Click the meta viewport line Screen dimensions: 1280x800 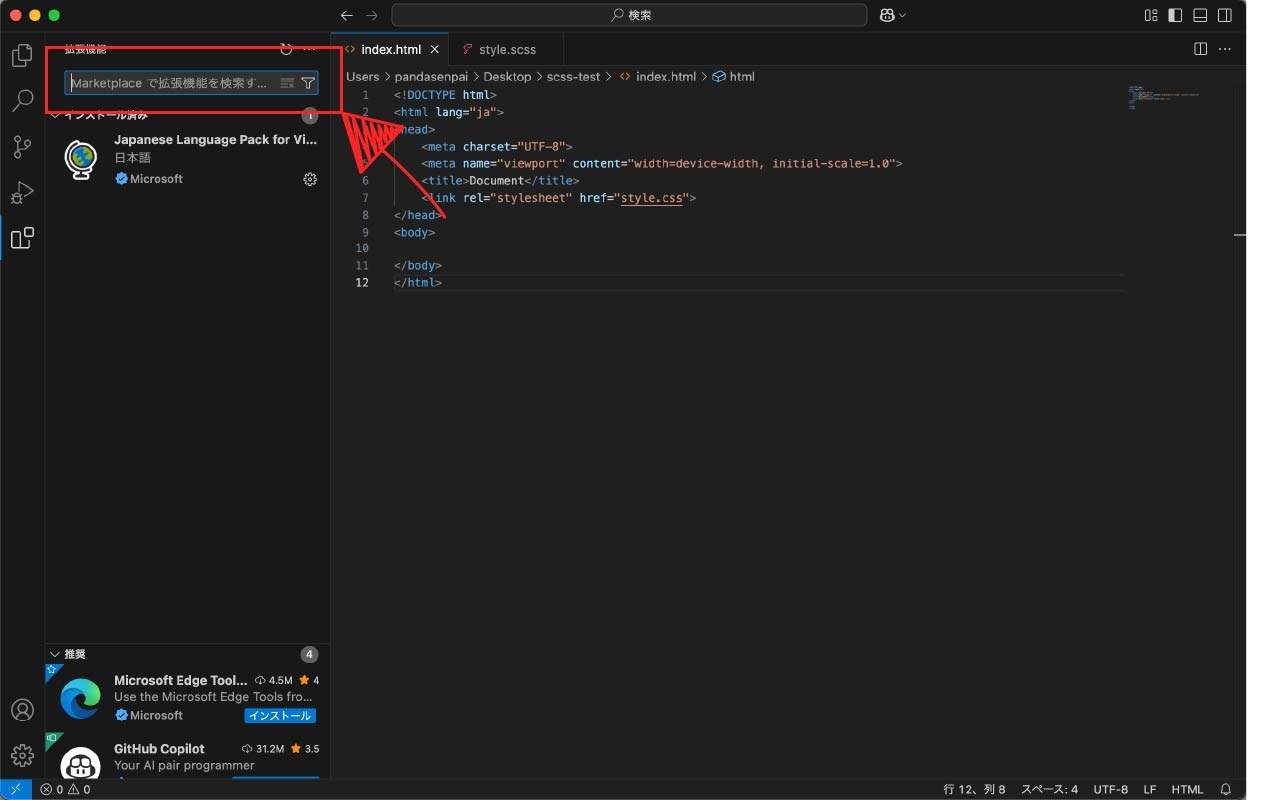(x=662, y=164)
